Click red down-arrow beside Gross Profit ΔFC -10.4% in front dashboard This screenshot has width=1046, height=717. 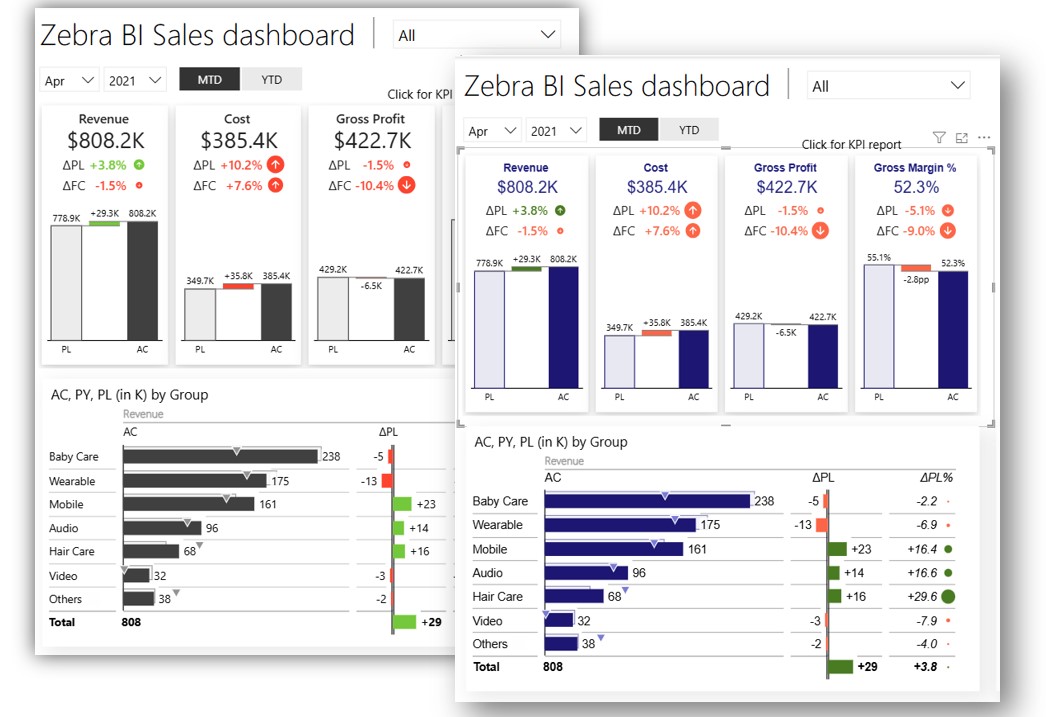point(820,231)
